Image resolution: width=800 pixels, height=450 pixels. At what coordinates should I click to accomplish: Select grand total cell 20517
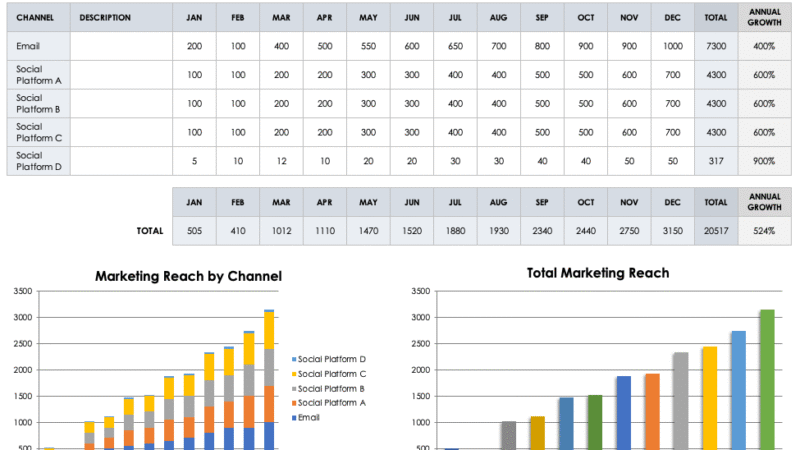(x=716, y=231)
